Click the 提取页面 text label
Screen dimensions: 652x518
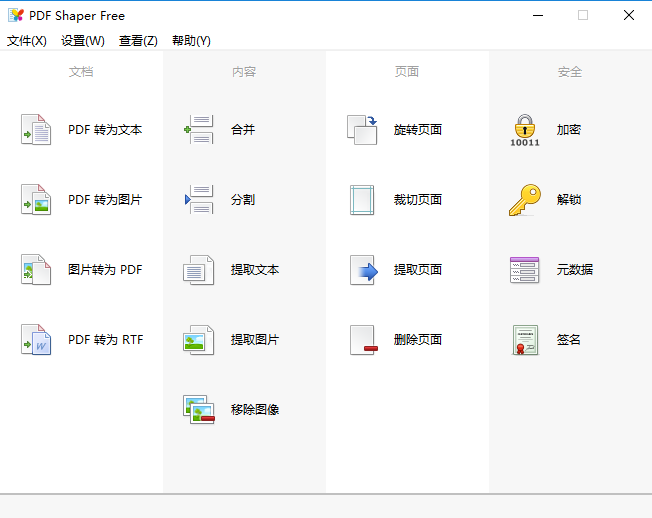coord(418,270)
